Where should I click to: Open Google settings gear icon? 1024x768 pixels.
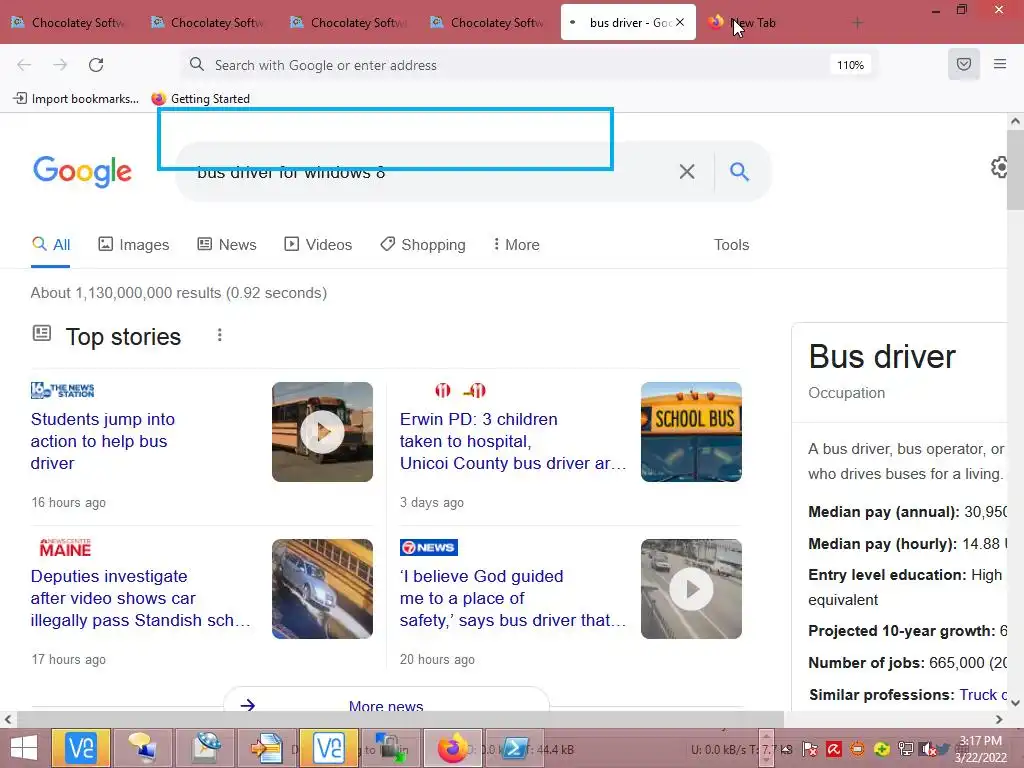[x=999, y=167]
